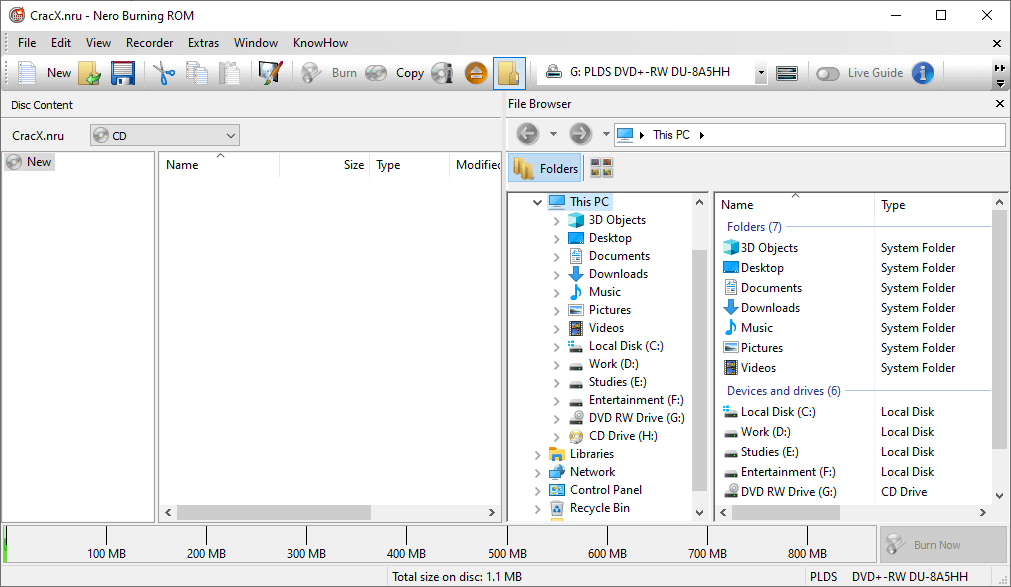
Task: Select Work (D:) in the file list
Action: click(x=765, y=432)
